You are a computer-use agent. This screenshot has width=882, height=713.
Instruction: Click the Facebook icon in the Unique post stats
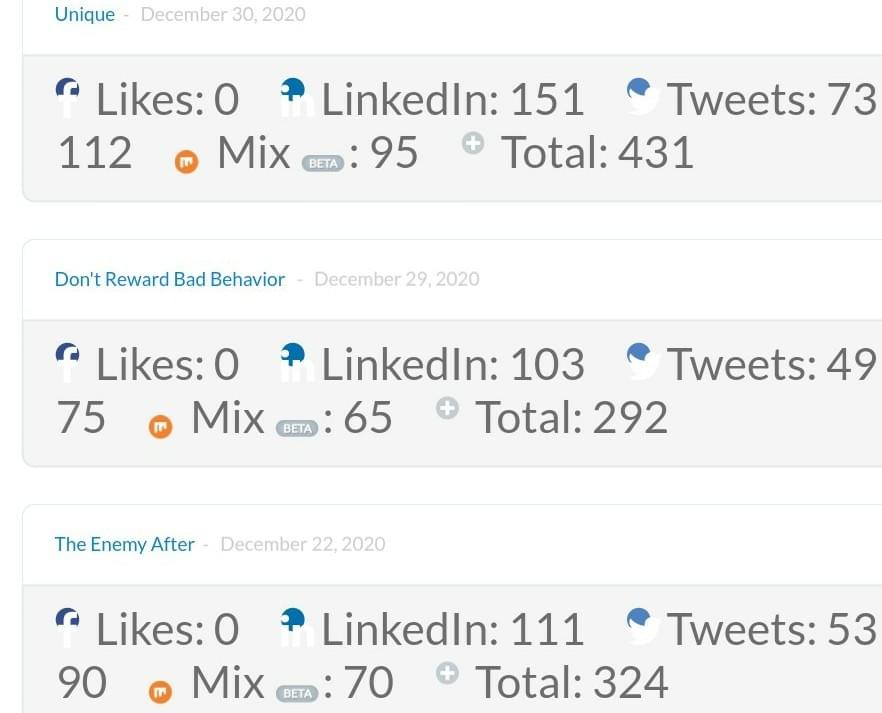pyautogui.click(x=68, y=97)
